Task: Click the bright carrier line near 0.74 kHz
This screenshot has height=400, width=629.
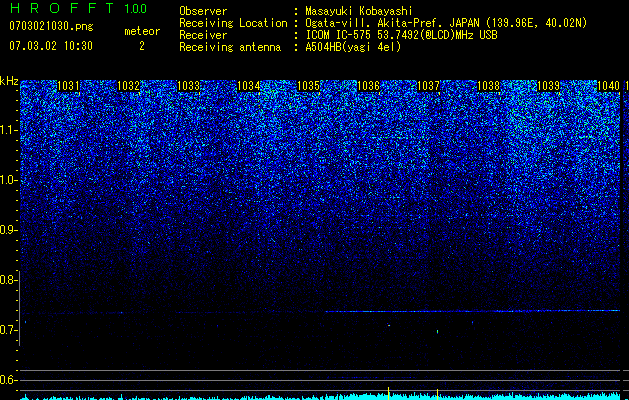Action: pyautogui.click(x=473, y=311)
